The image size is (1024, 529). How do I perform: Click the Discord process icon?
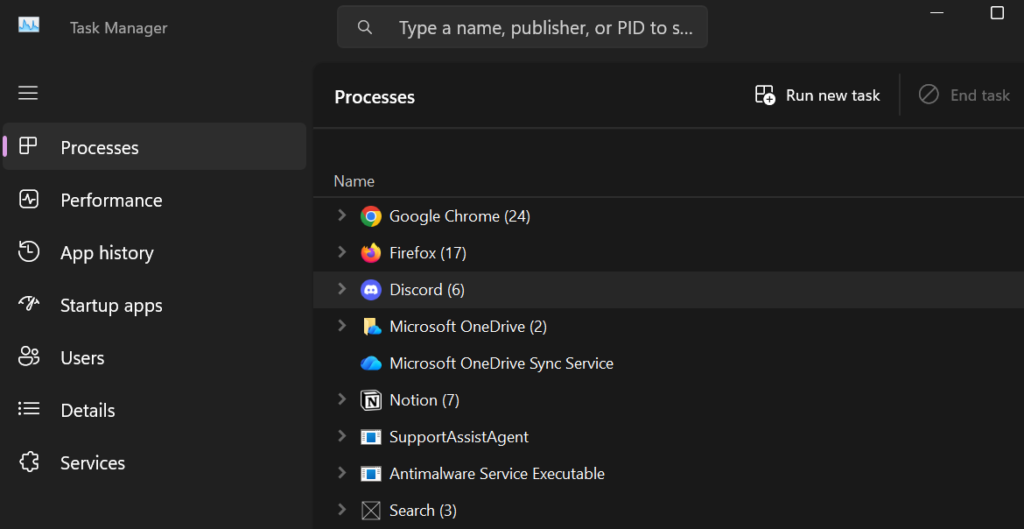pos(371,289)
